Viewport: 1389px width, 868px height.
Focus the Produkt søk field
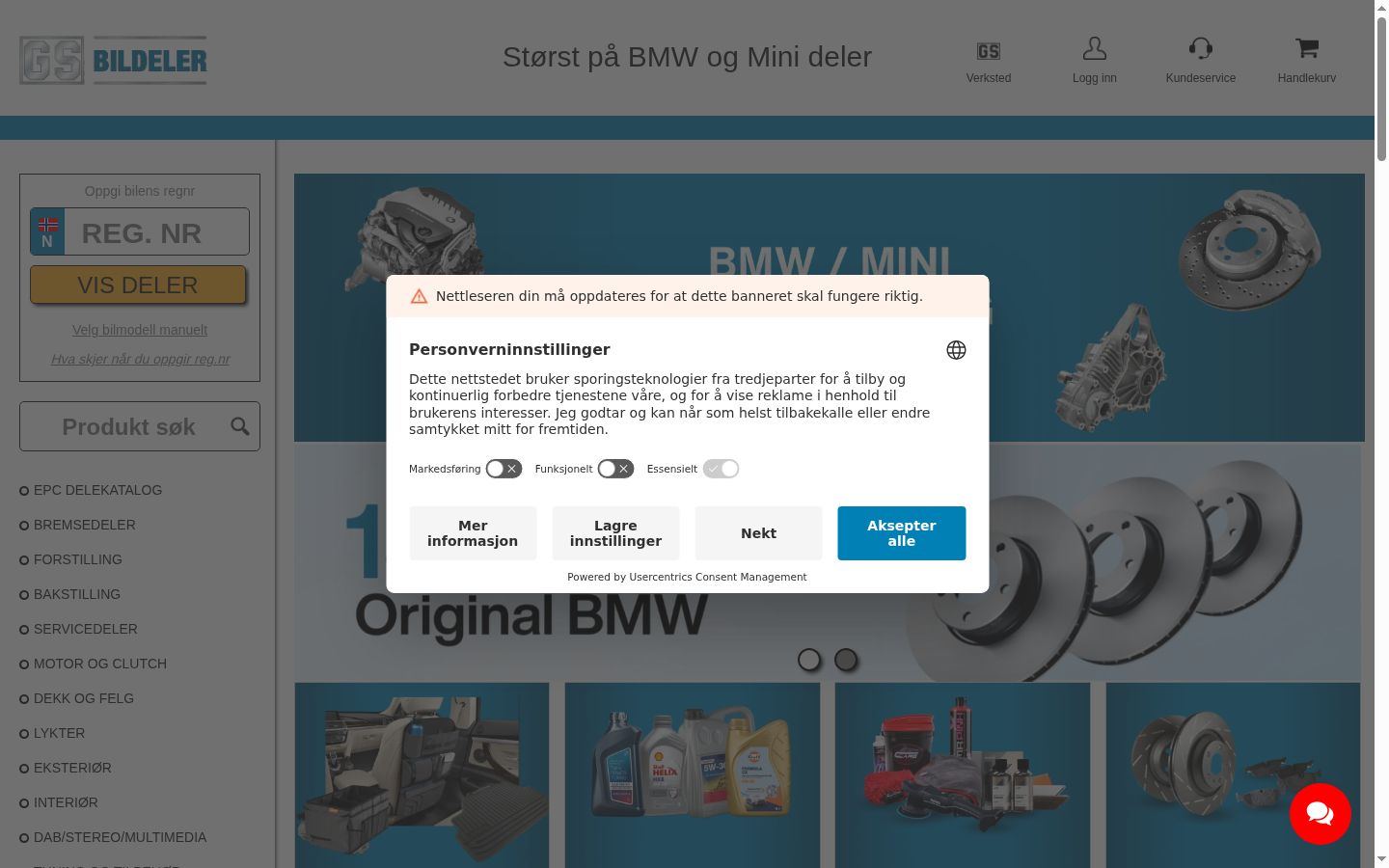coord(140,426)
